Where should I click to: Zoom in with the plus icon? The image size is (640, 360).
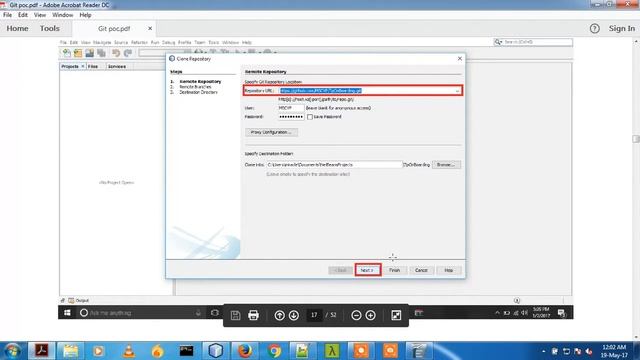371,315
